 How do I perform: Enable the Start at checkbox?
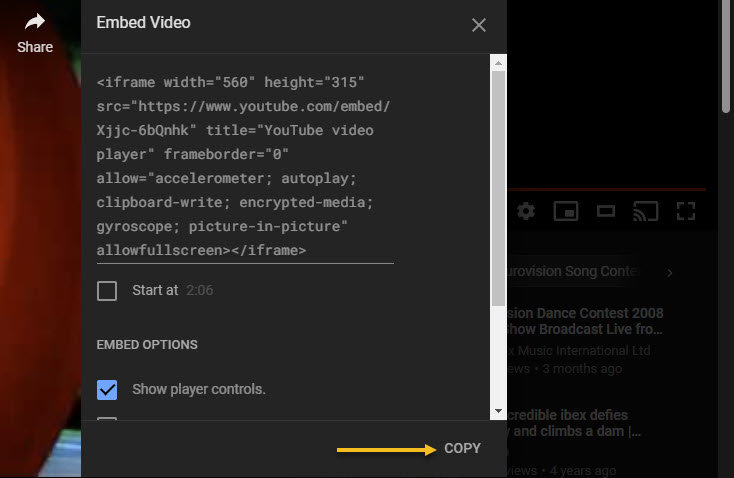pyautogui.click(x=107, y=291)
